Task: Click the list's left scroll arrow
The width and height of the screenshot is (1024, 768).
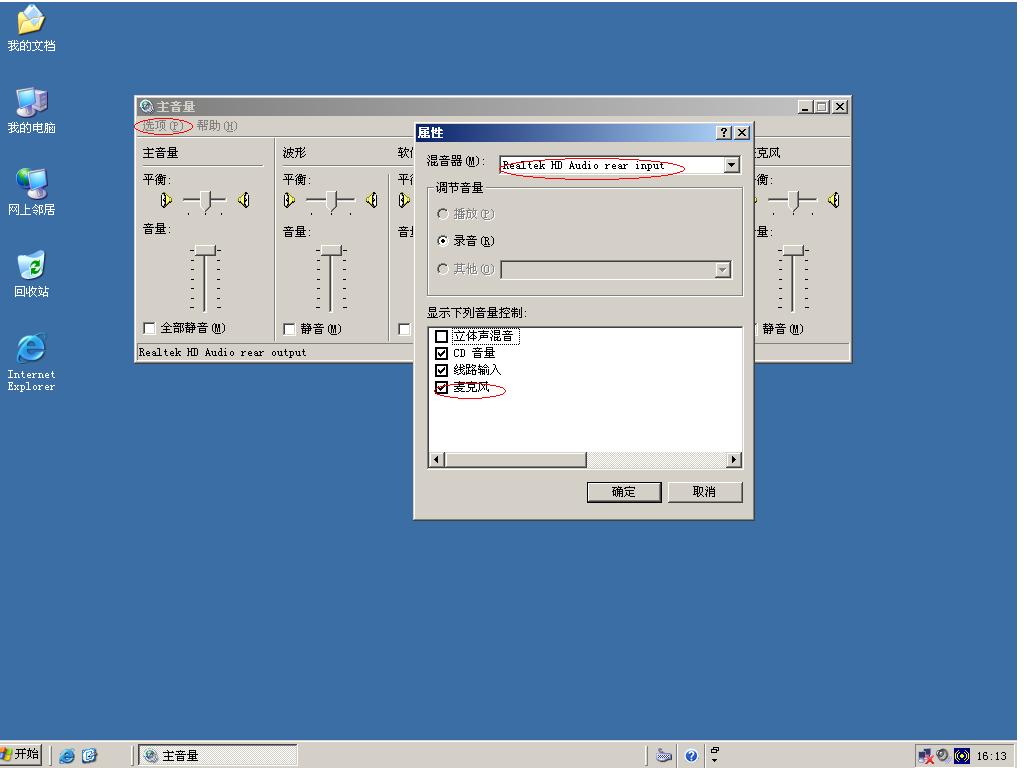Action: 437,460
